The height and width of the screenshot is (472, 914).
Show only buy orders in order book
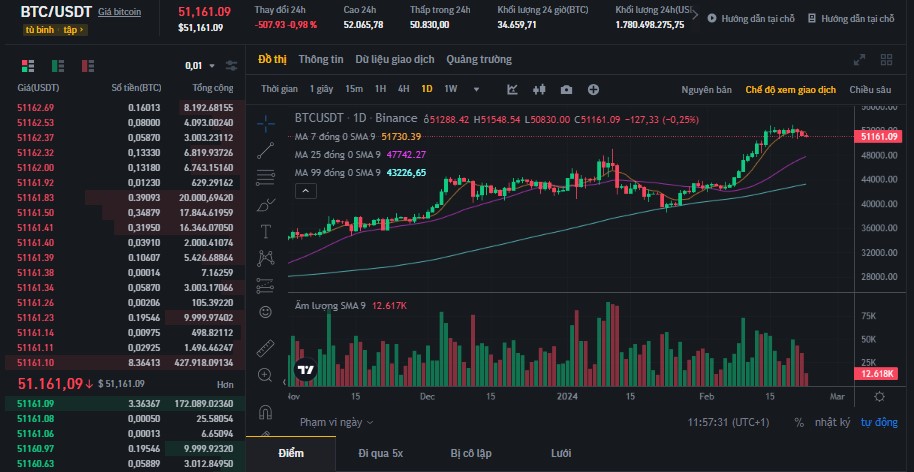[x=58, y=66]
